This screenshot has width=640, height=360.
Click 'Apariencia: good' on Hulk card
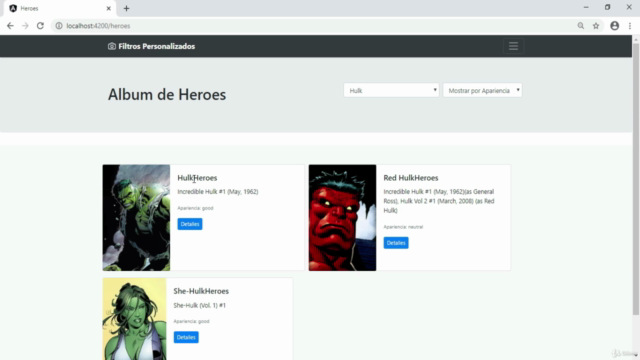point(195,208)
